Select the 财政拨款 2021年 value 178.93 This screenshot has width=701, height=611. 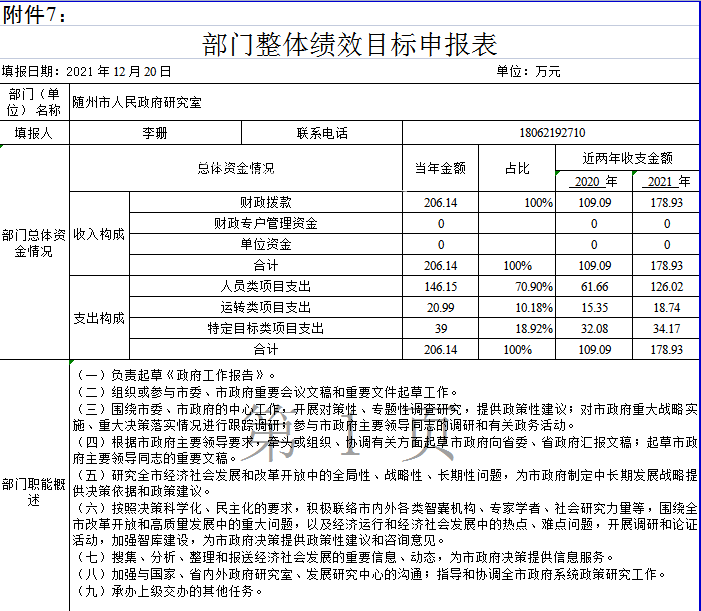coord(666,202)
